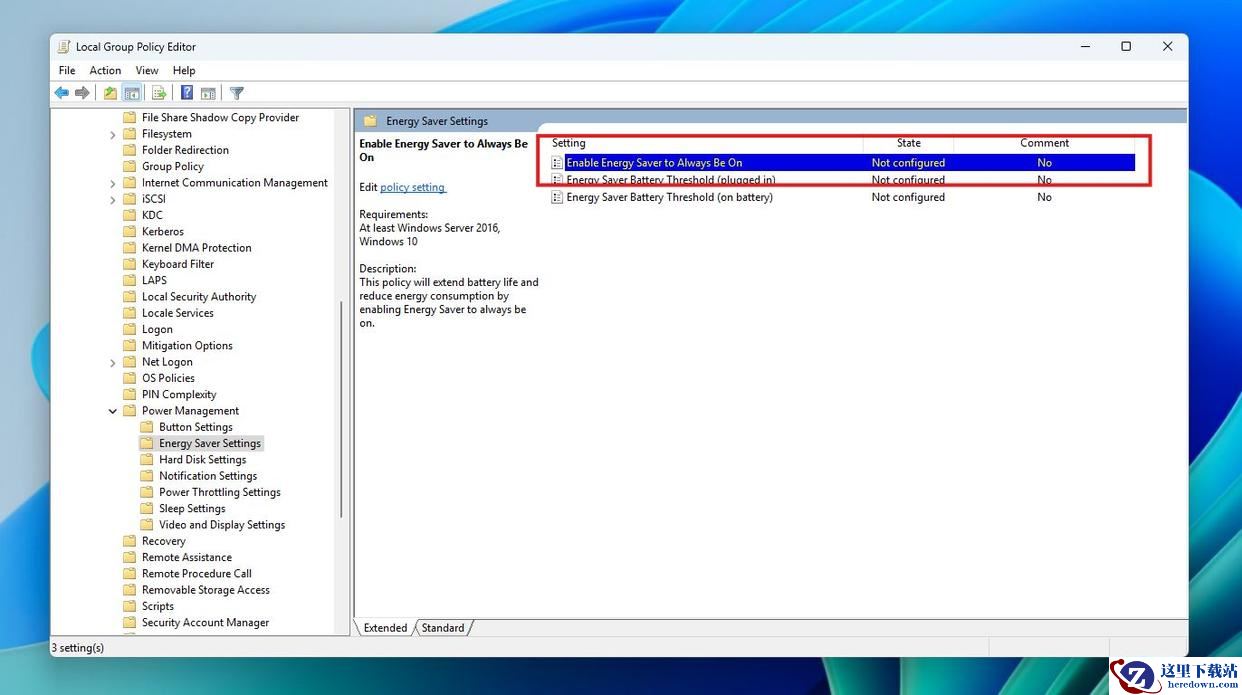This screenshot has height=695, width=1242.
Task: Click the Filter funnel toolbar icon
Action: point(237,93)
